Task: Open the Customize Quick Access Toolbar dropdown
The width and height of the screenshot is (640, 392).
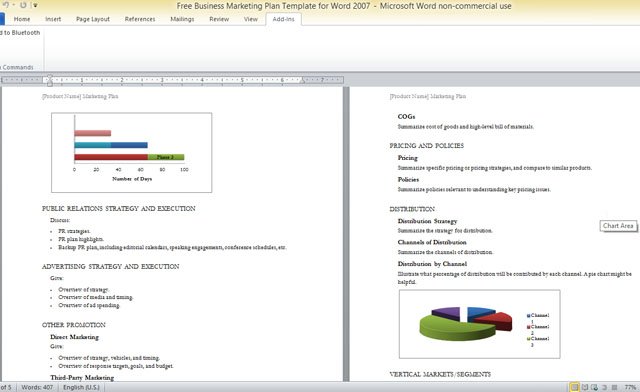Action: [35, 5]
